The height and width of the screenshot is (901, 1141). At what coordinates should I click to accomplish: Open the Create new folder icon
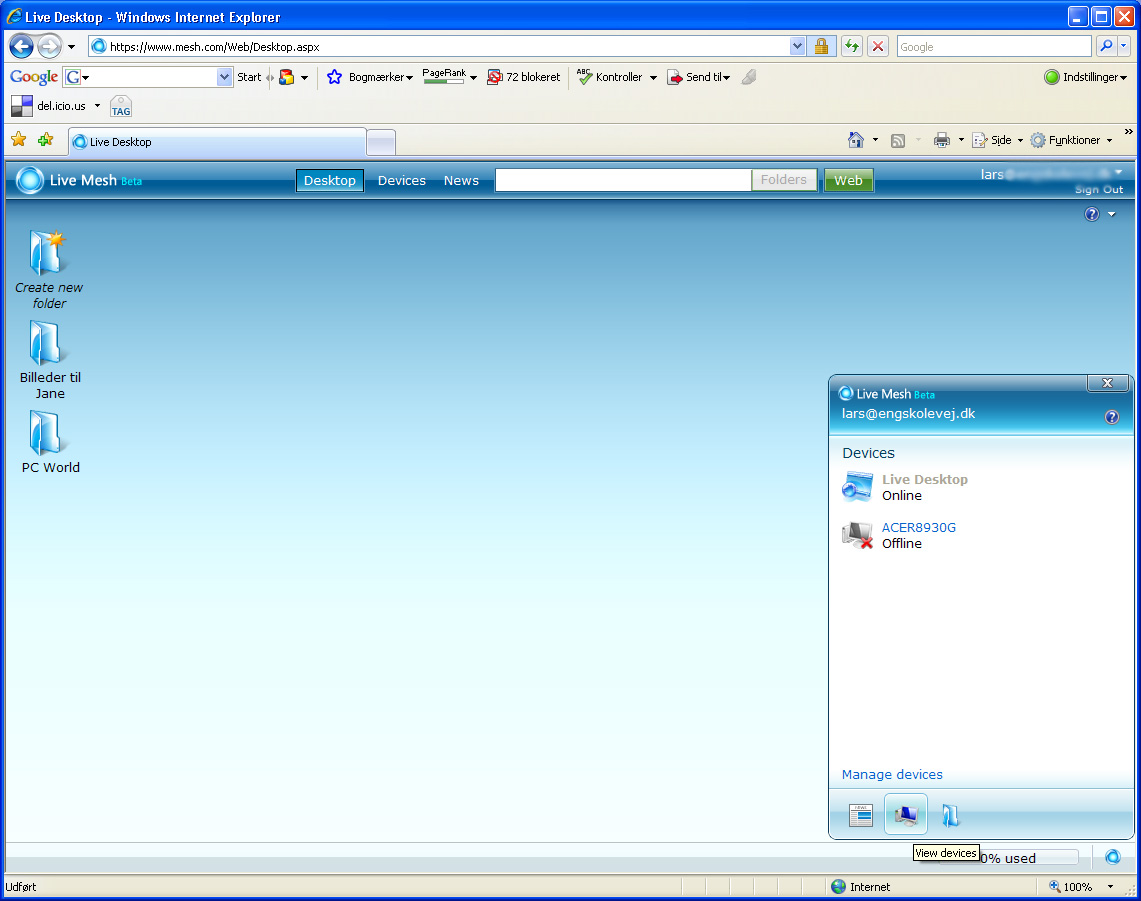[x=48, y=252]
